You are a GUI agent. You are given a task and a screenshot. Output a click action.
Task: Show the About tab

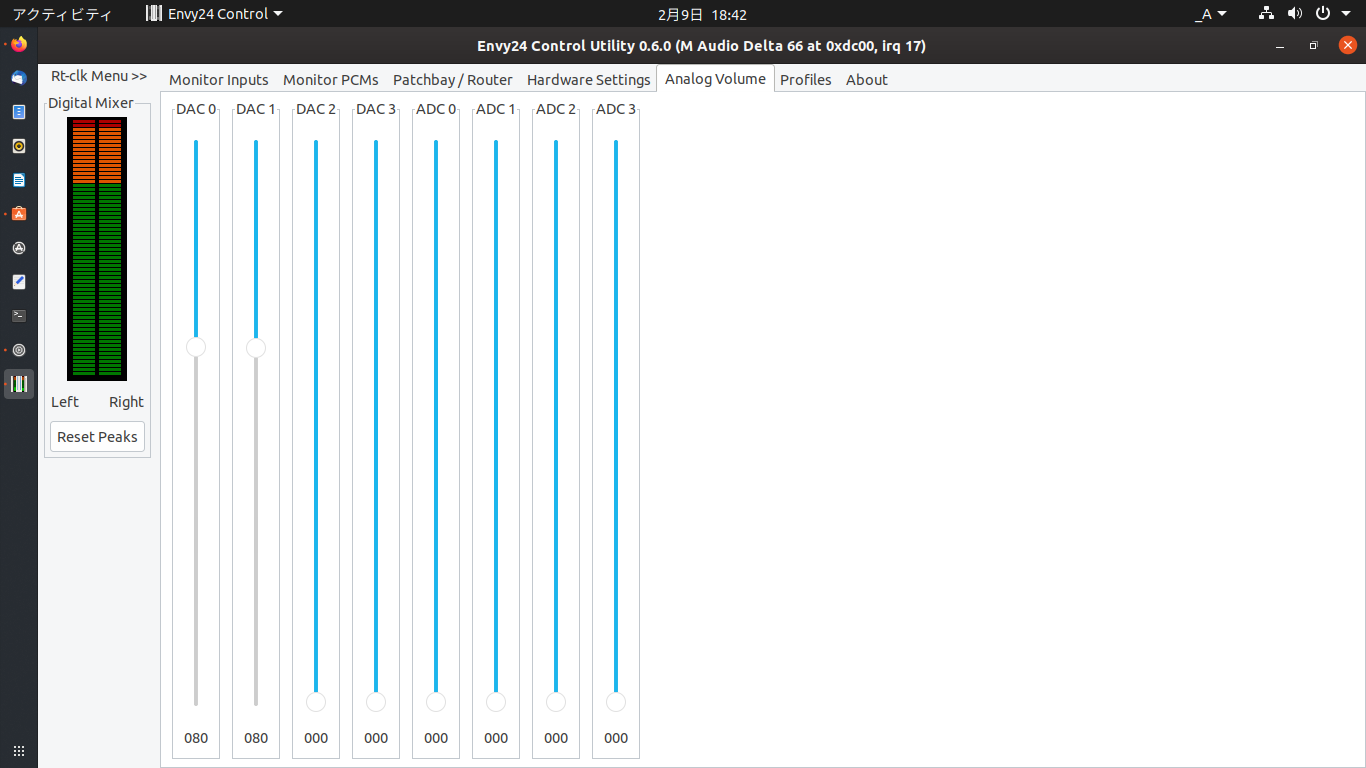tap(867, 80)
